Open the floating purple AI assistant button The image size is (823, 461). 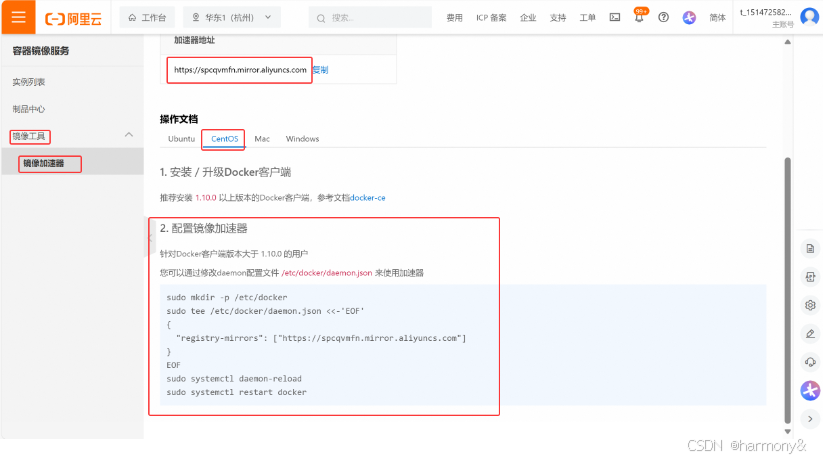point(810,391)
